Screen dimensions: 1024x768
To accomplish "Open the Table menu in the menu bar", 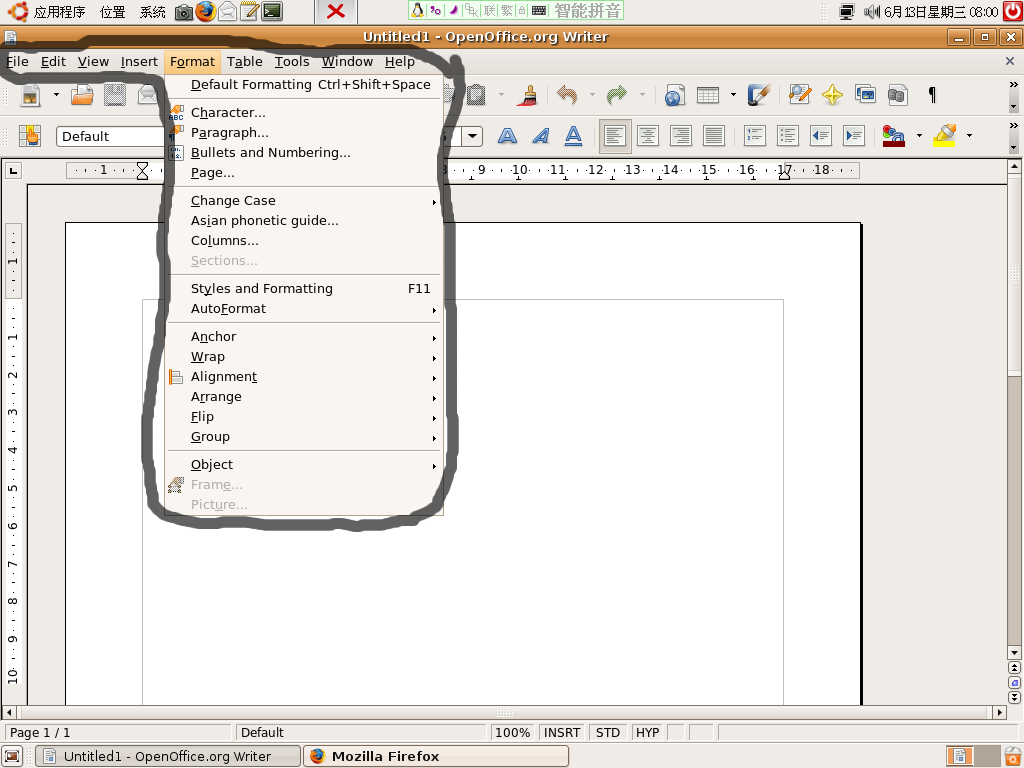I will (x=245, y=62).
